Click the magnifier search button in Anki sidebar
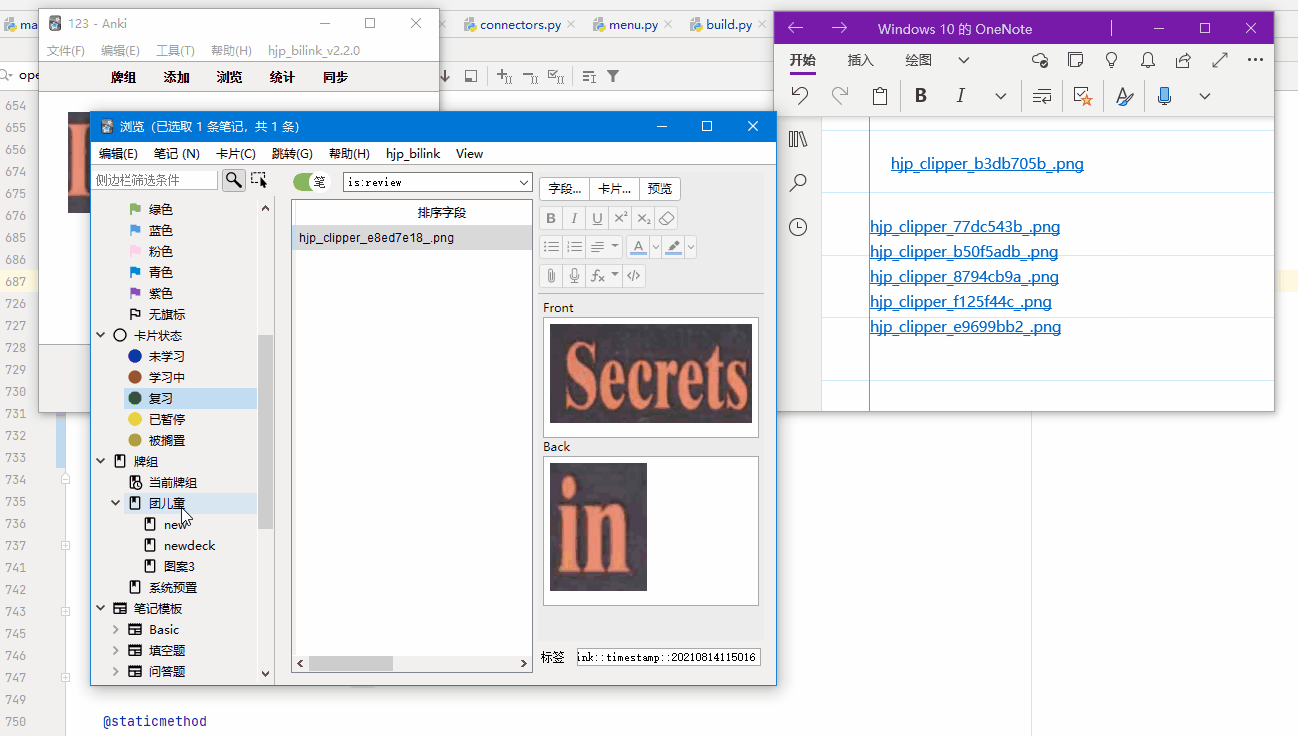 [233, 180]
